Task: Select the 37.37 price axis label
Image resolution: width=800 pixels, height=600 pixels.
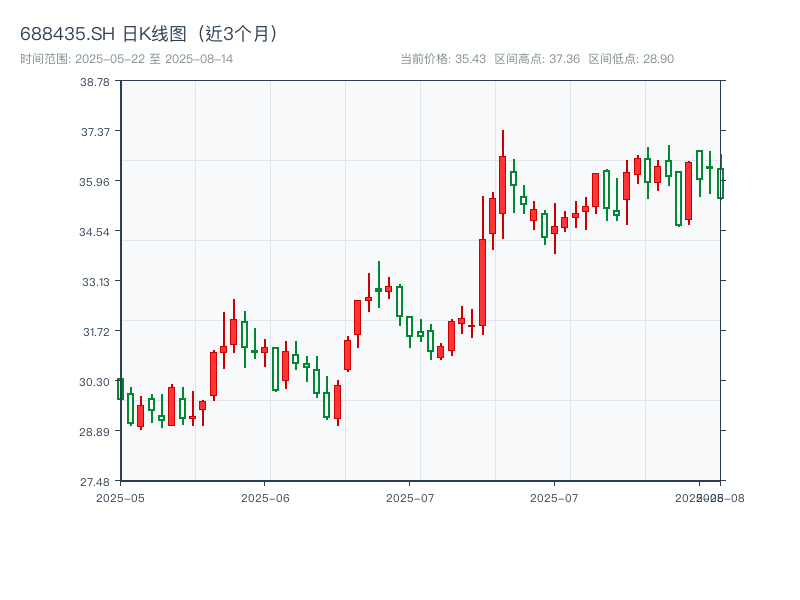Action: tap(95, 132)
